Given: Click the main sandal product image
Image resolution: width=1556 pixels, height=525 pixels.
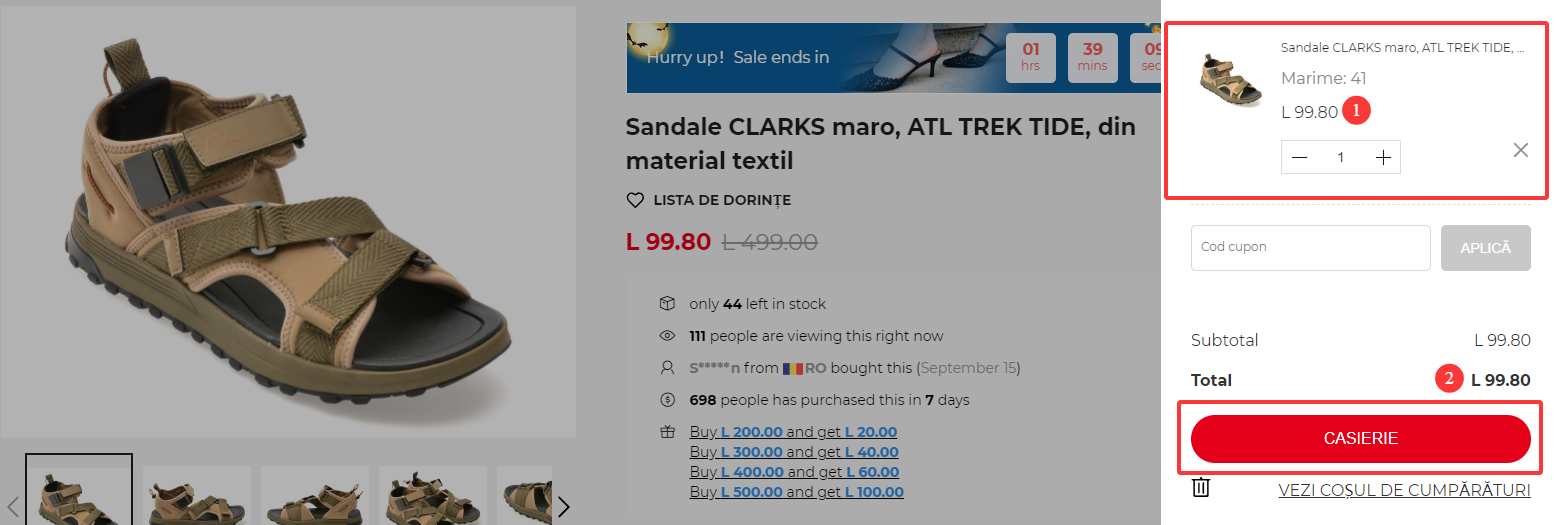Looking at the screenshot, I should coord(288,222).
